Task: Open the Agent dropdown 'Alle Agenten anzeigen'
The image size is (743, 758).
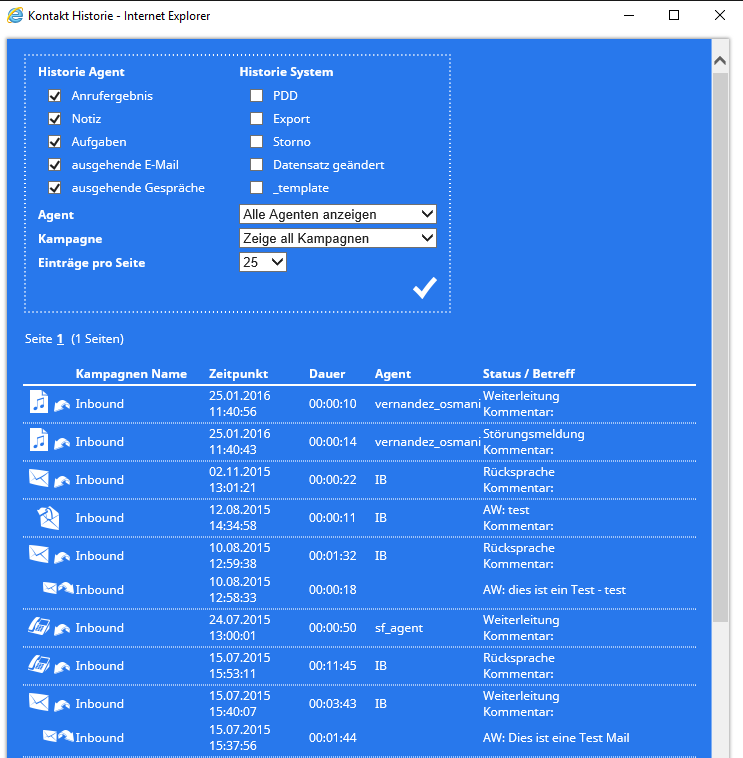Action: tap(338, 214)
